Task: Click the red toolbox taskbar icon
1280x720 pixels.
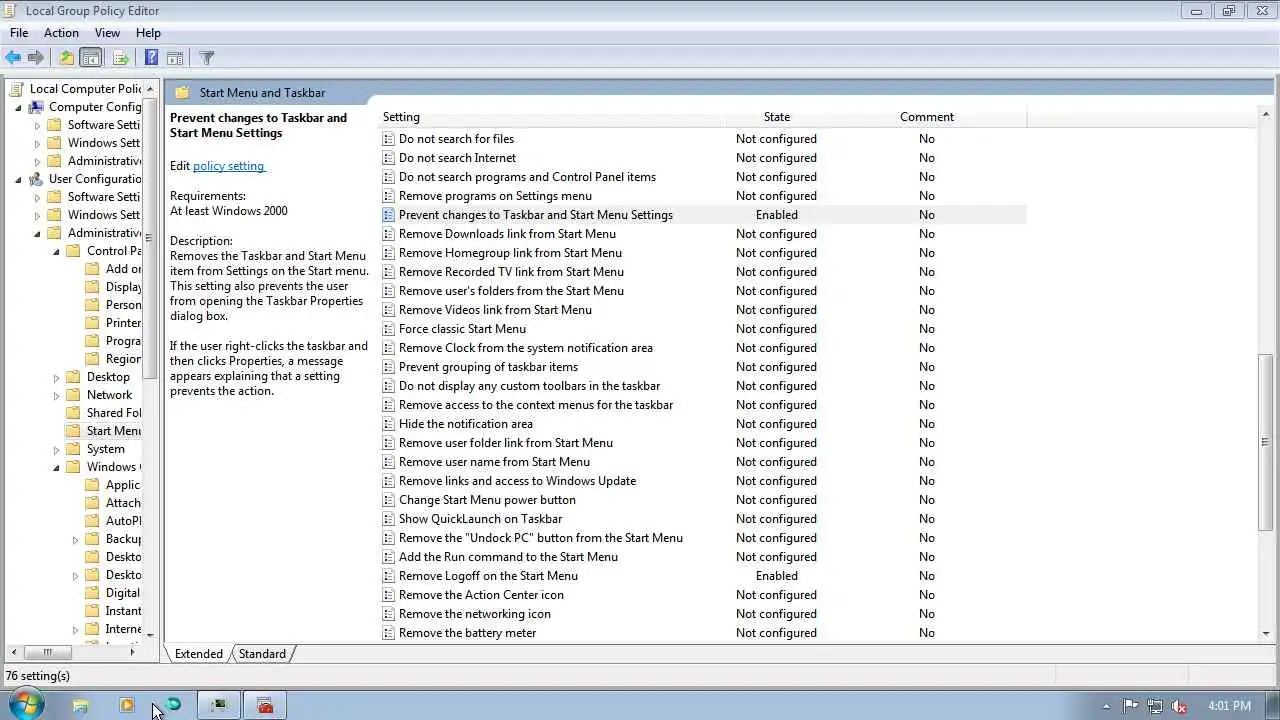Action: click(x=265, y=705)
